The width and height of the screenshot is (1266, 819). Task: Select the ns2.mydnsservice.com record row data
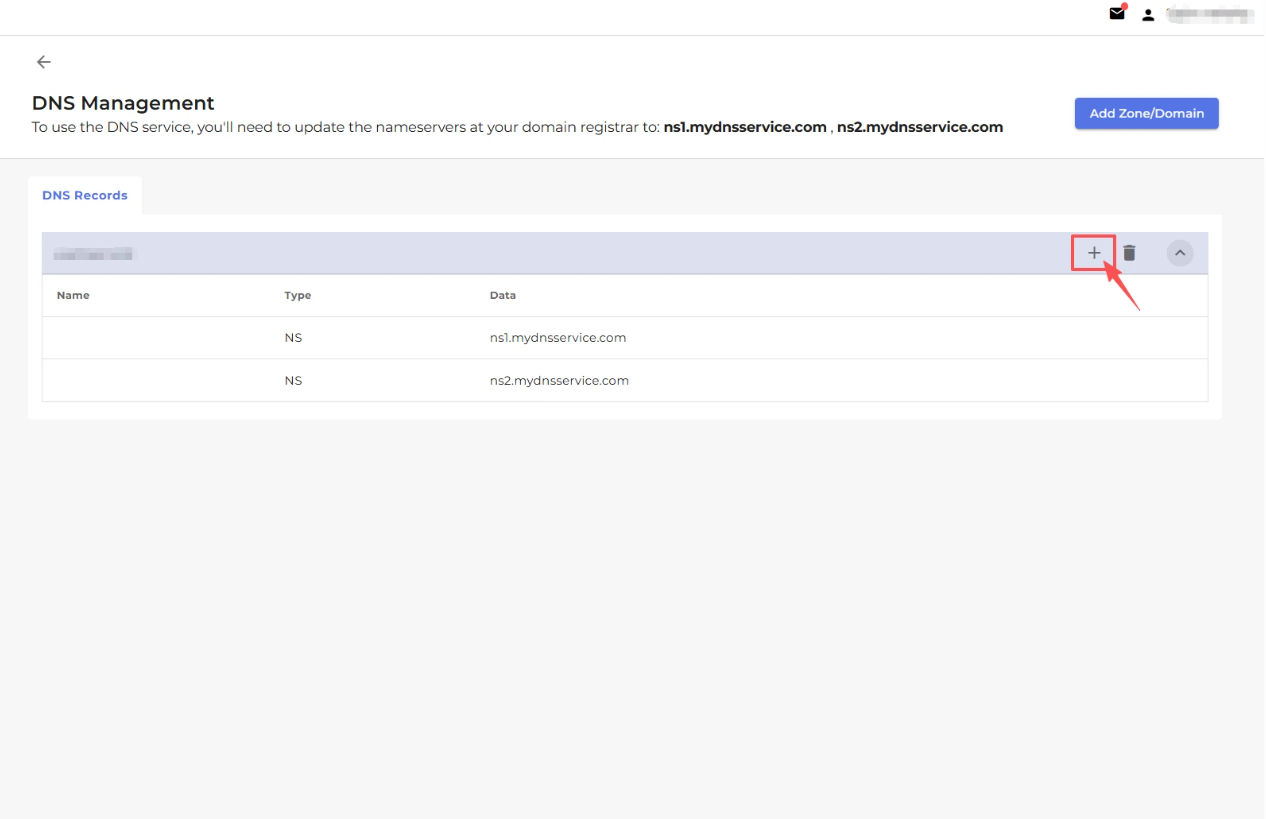click(x=559, y=381)
